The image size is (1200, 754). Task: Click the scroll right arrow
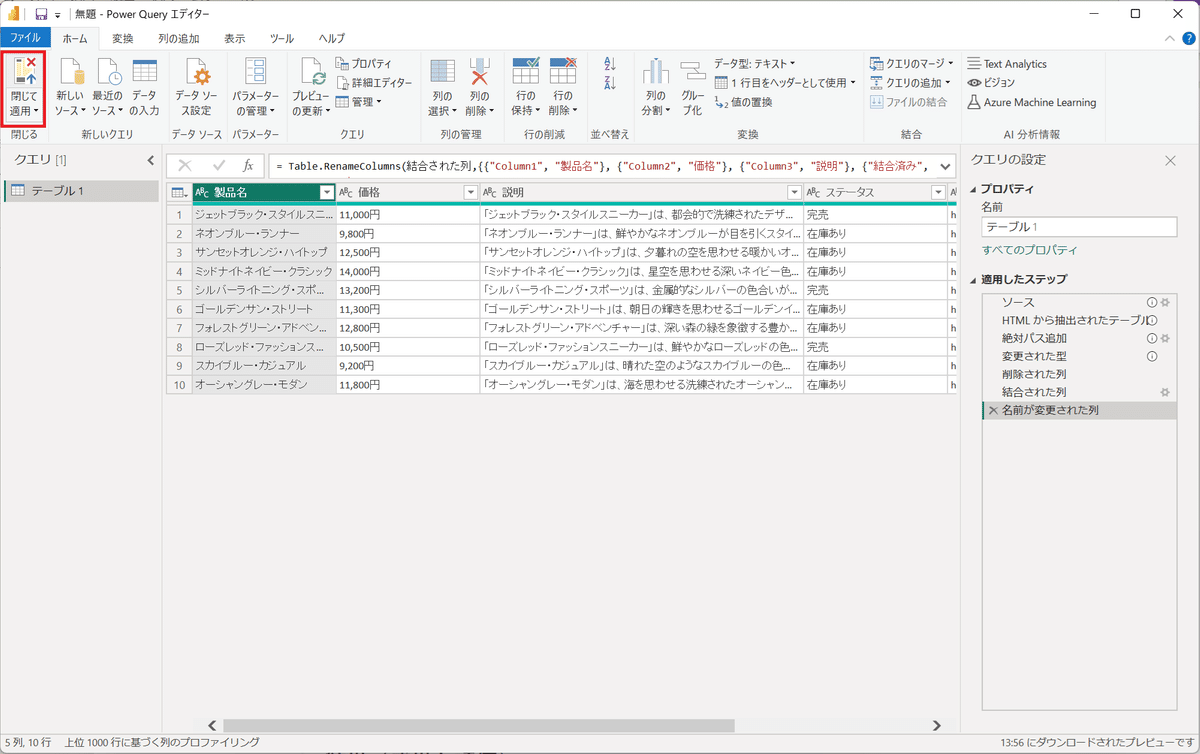[936, 726]
